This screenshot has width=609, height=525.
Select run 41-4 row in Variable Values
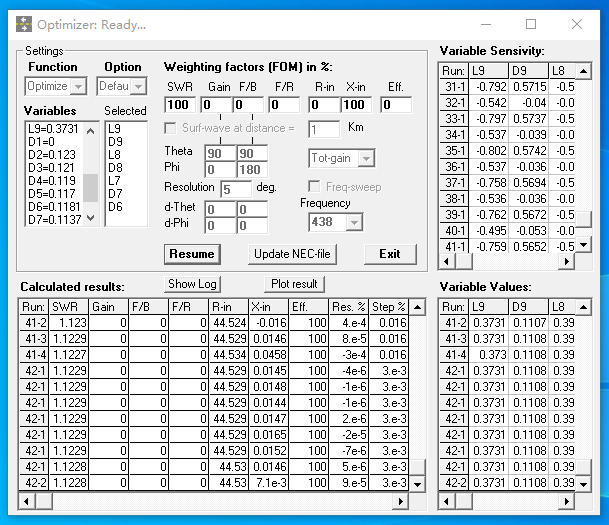507,355
